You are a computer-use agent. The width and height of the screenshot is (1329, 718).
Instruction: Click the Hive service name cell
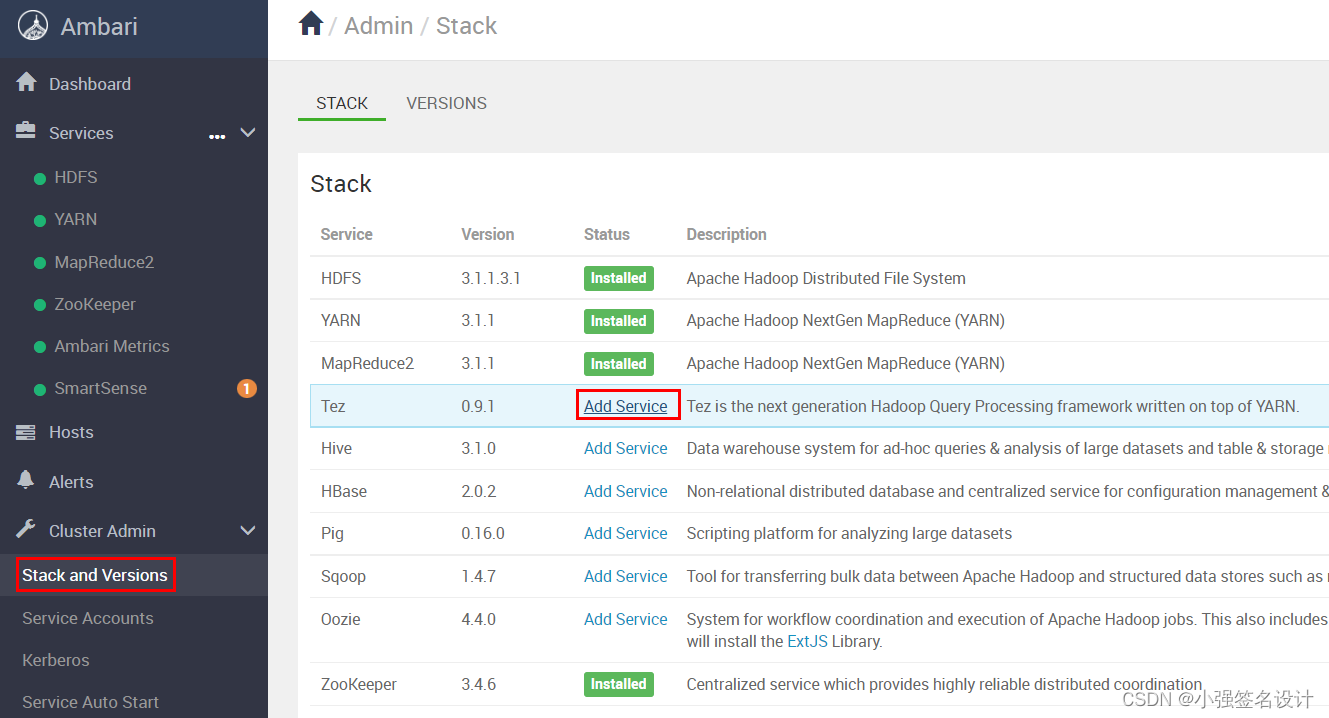[337, 448]
